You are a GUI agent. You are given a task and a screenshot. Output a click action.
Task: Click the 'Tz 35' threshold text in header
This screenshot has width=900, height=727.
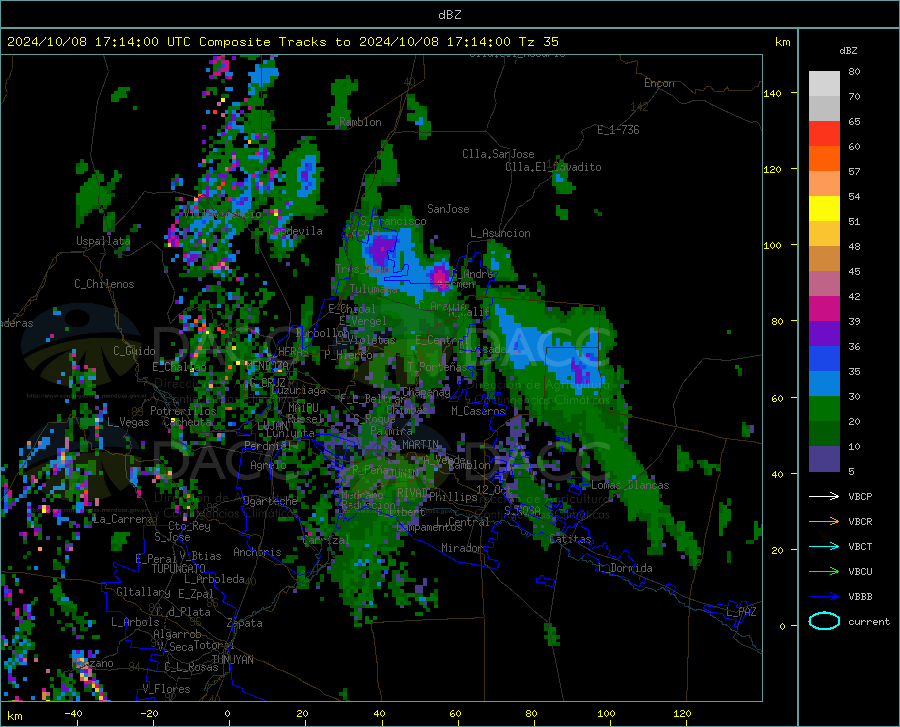[x=538, y=42]
